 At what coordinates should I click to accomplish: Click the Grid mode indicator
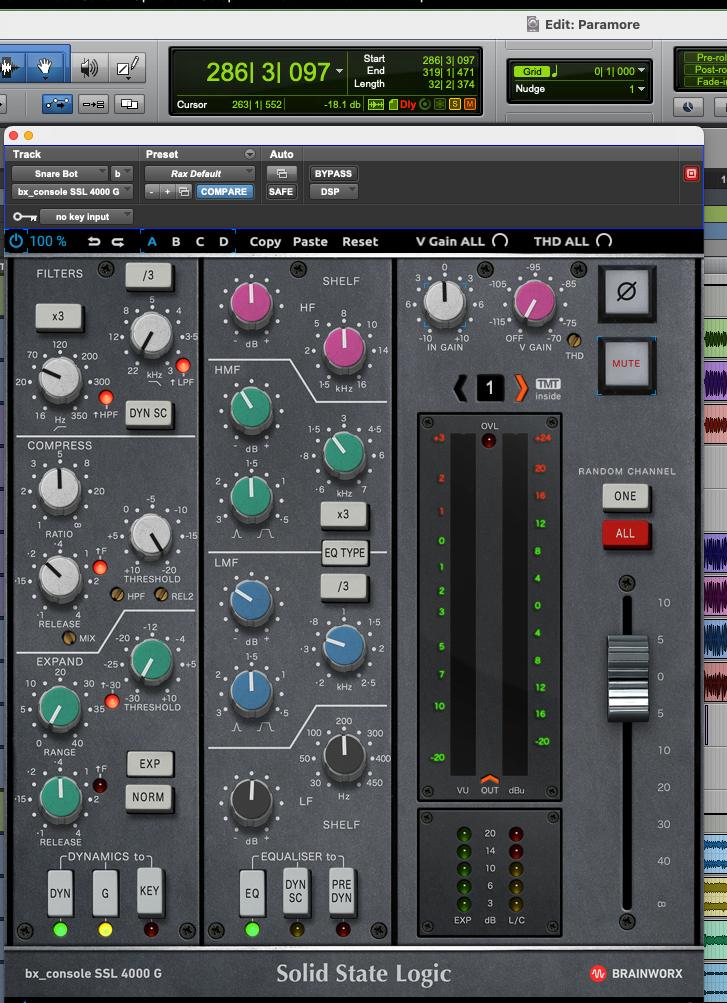click(x=532, y=72)
